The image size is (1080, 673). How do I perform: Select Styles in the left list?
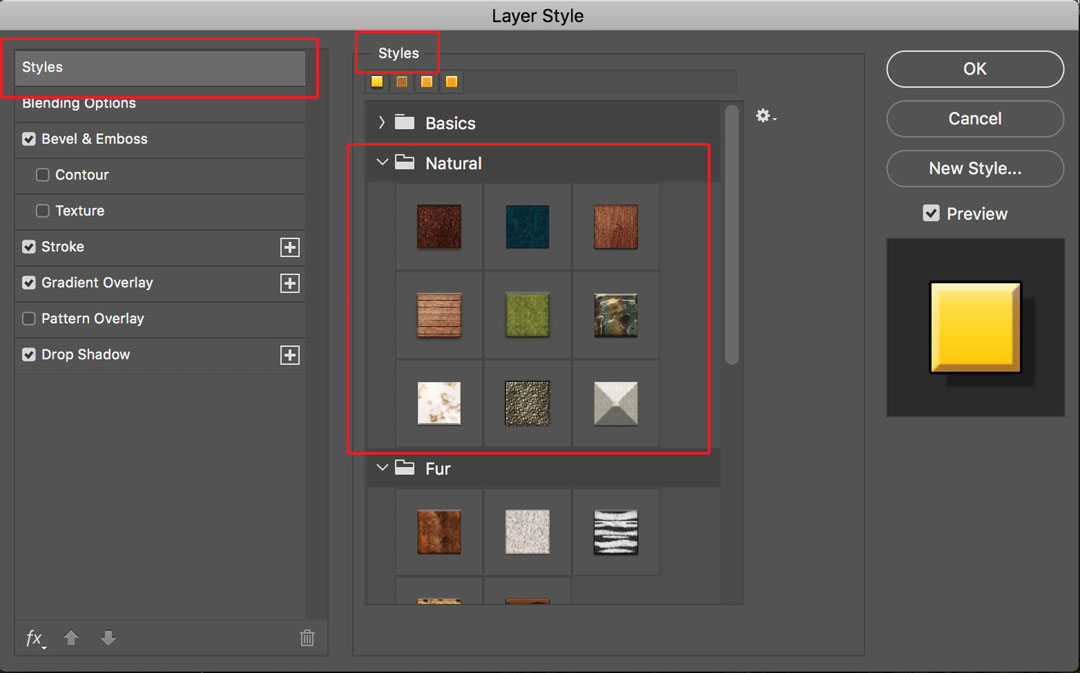[160, 67]
